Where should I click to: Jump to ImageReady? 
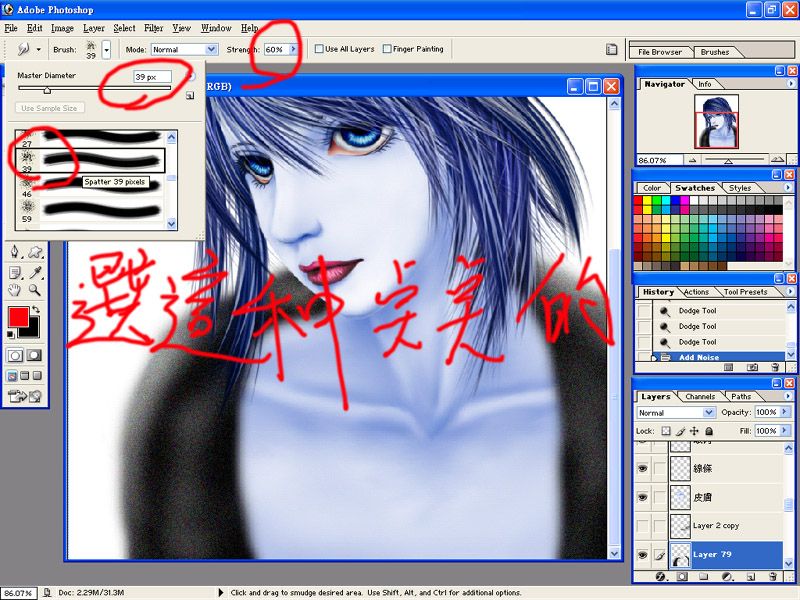click(x=24, y=396)
